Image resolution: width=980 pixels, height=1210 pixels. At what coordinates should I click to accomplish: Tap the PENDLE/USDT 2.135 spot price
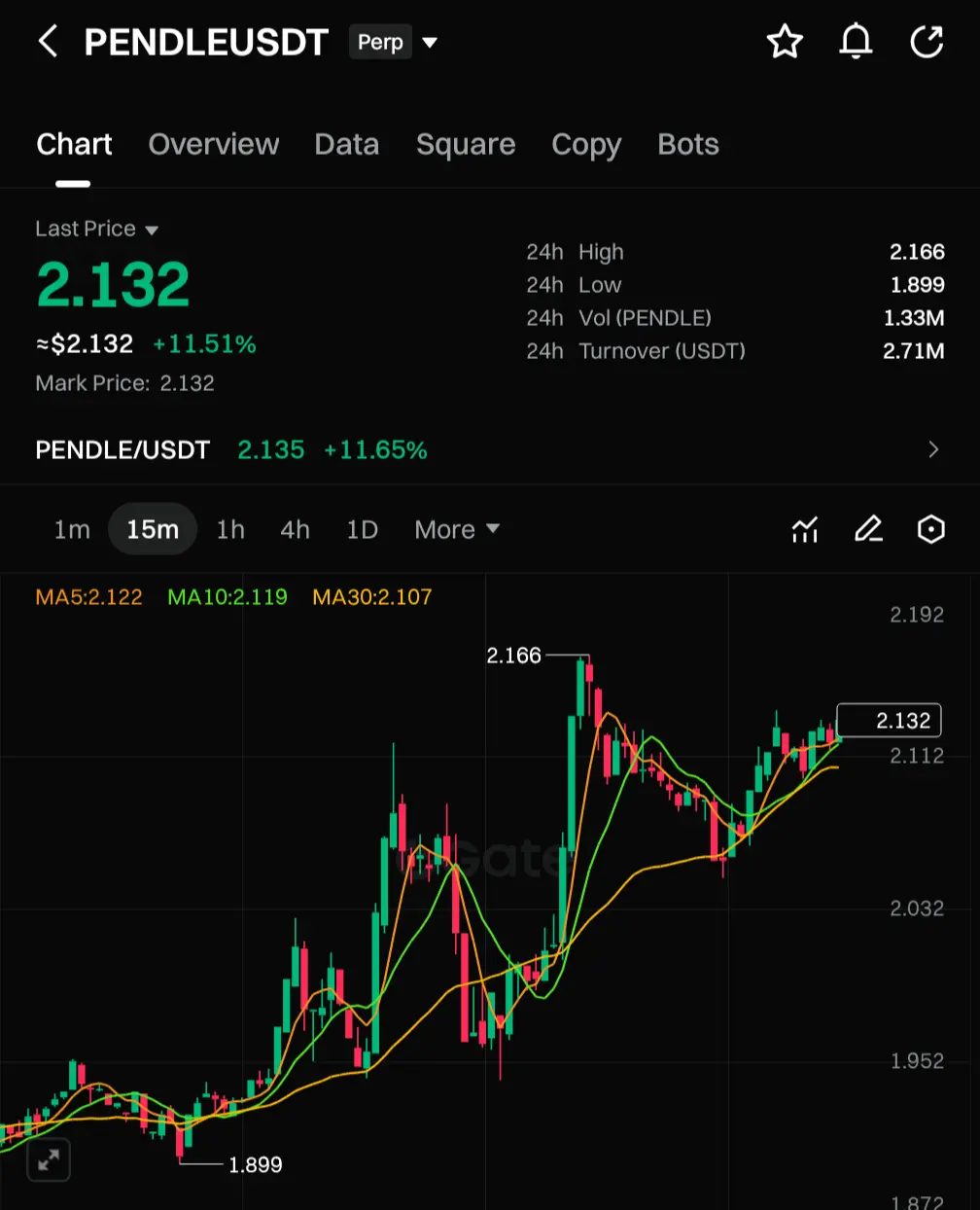[270, 449]
